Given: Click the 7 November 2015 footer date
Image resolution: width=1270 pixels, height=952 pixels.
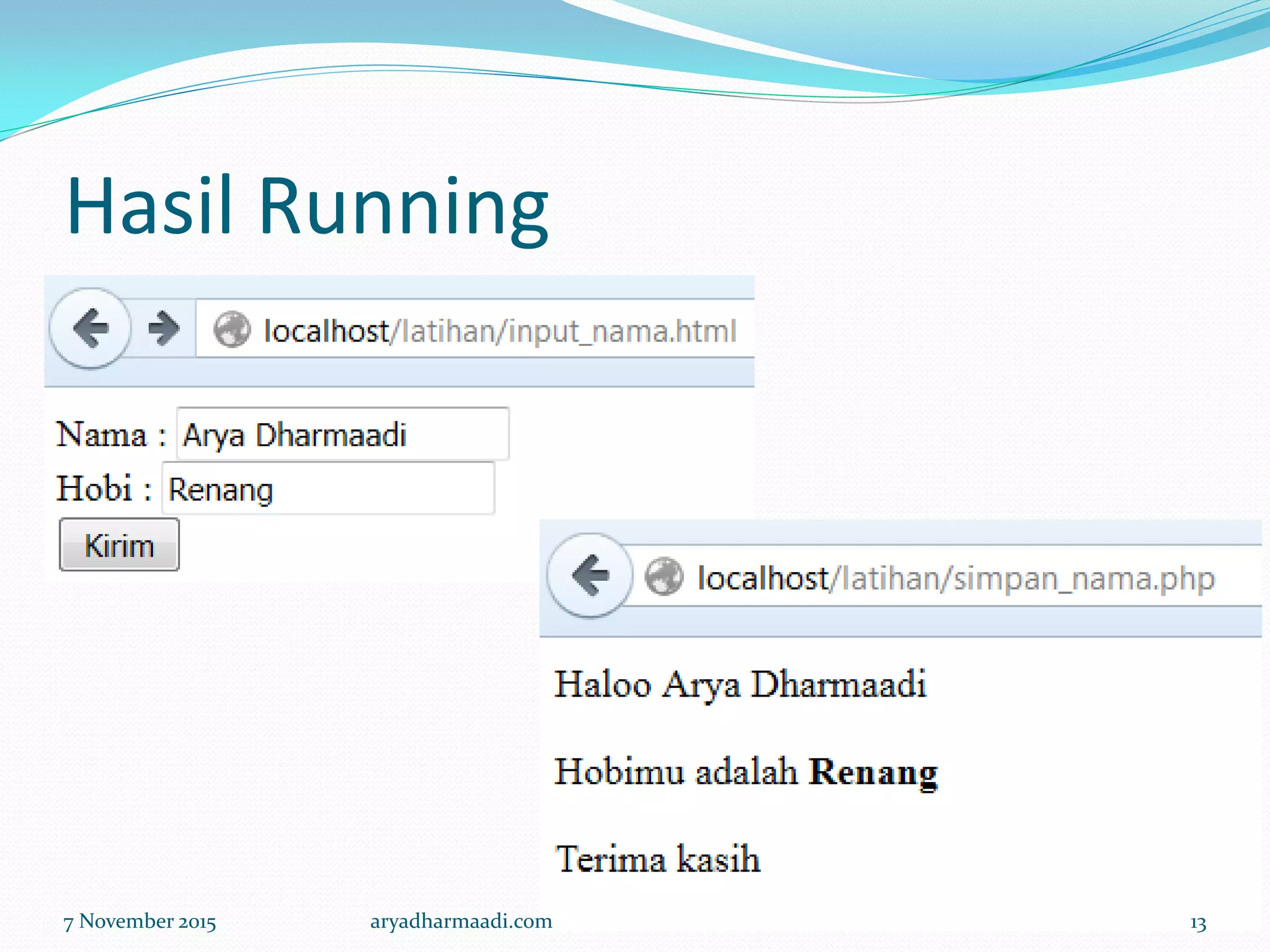Looking at the screenshot, I should pos(140,922).
